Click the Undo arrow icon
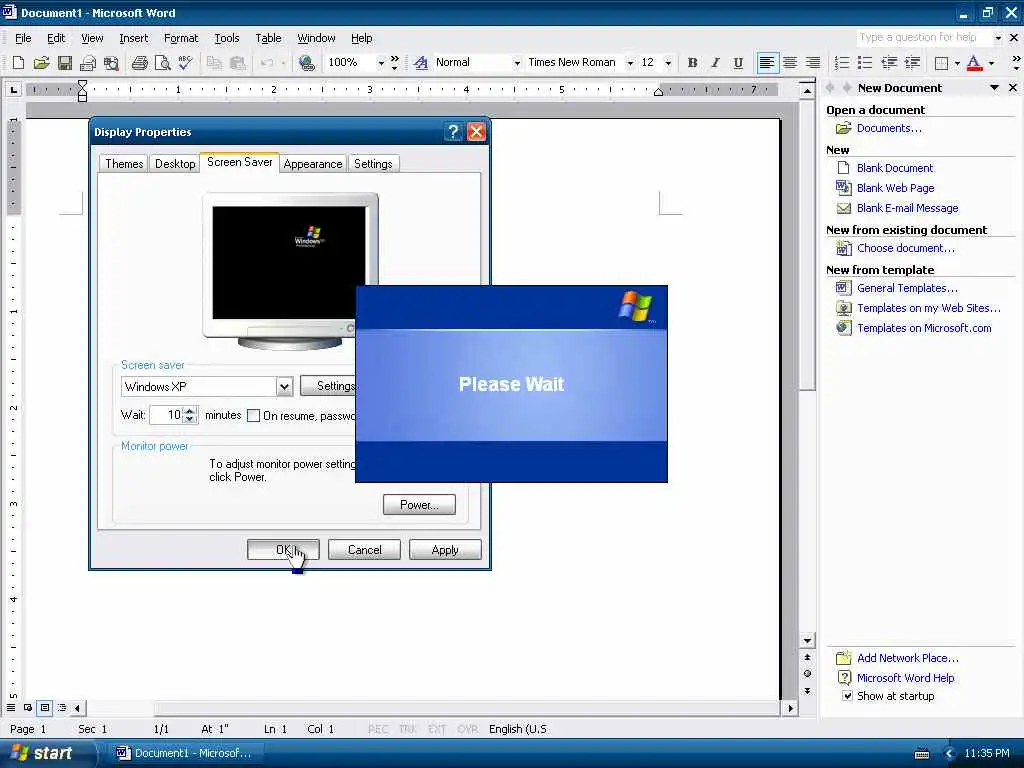This screenshot has height=768, width=1024. [x=266, y=63]
